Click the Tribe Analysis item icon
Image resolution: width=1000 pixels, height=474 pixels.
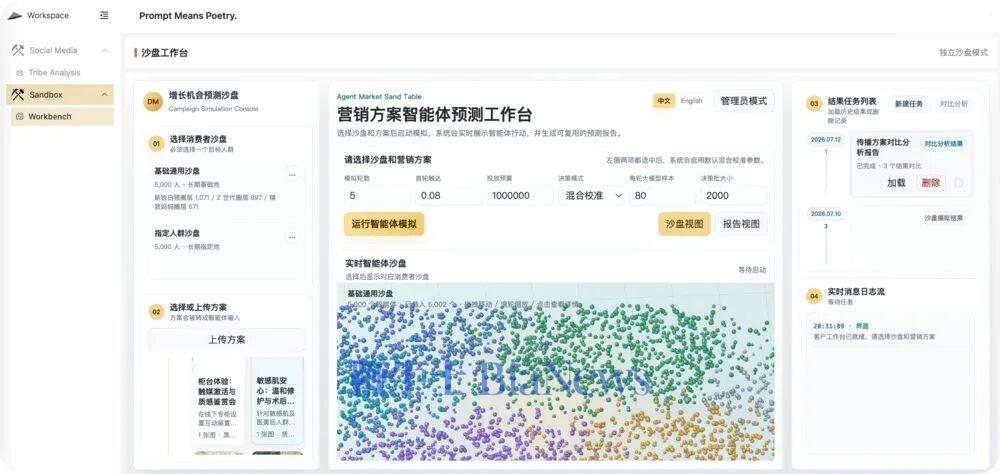(20, 73)
